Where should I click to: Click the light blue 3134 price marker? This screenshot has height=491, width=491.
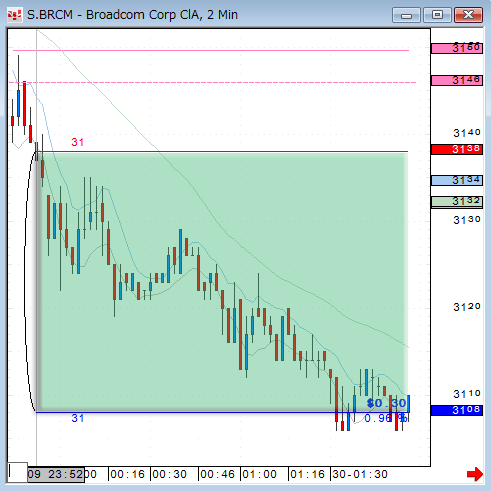(457, 180)
